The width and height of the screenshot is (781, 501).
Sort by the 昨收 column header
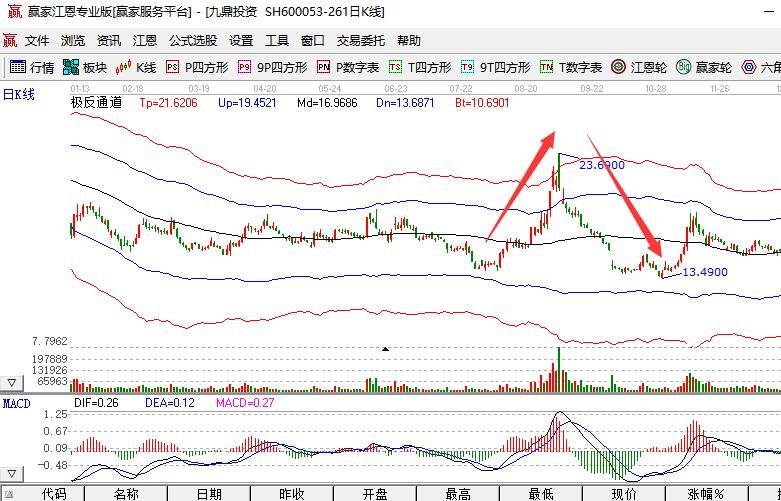point(292,494)
